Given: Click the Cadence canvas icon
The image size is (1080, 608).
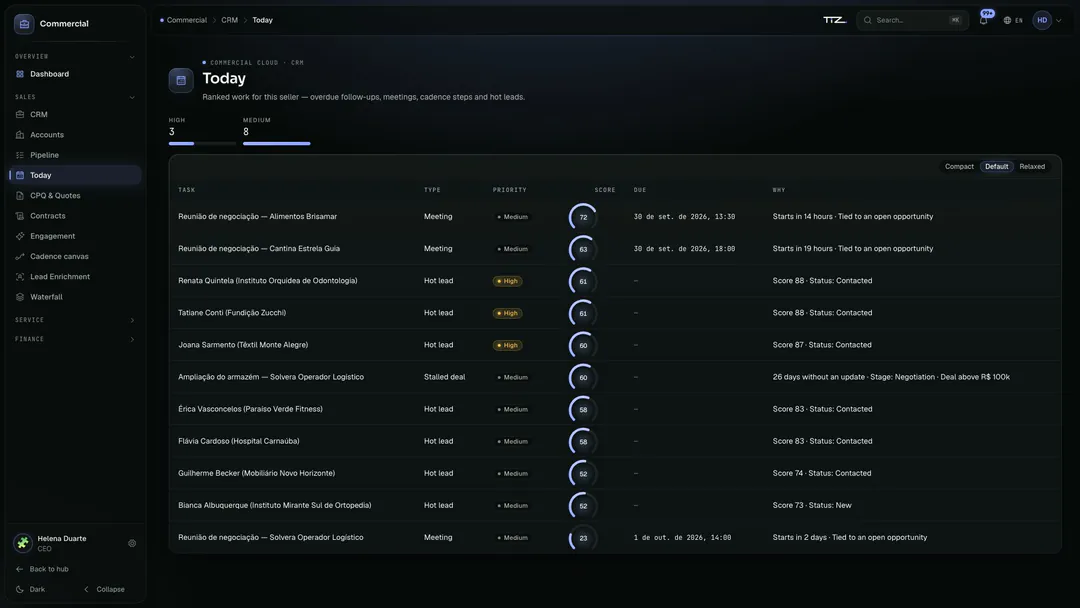Looking at the screenshot, I should (20, 256).
